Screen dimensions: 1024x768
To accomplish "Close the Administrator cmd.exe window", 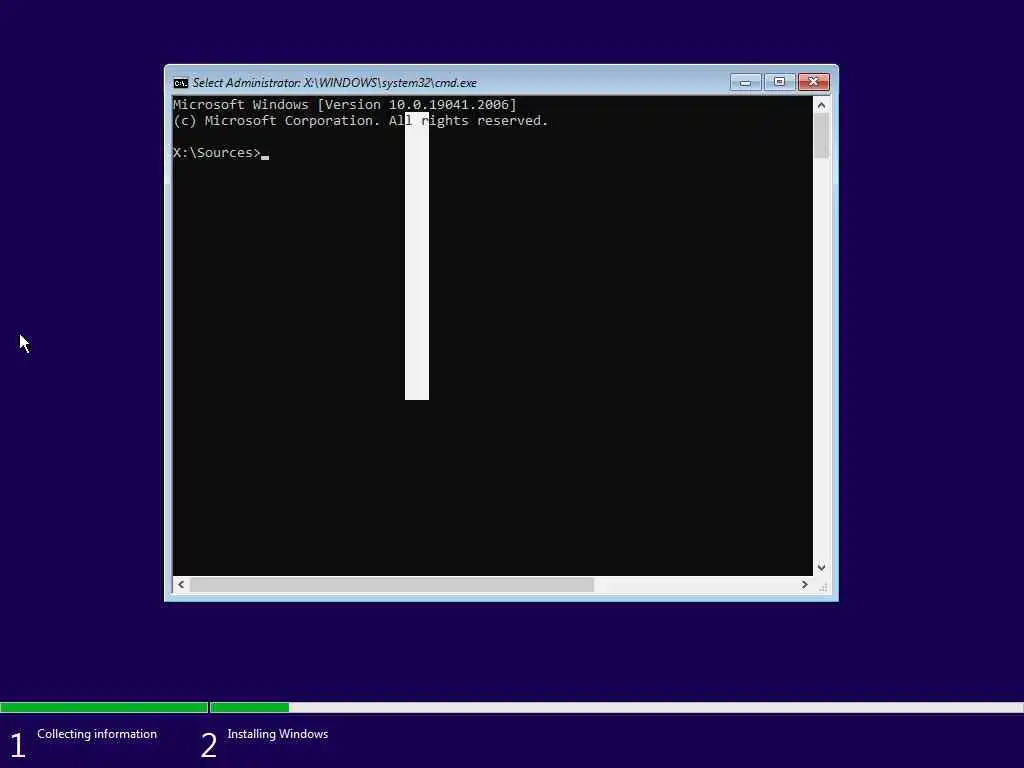I will pyautogui.click(x=814, y=82).
